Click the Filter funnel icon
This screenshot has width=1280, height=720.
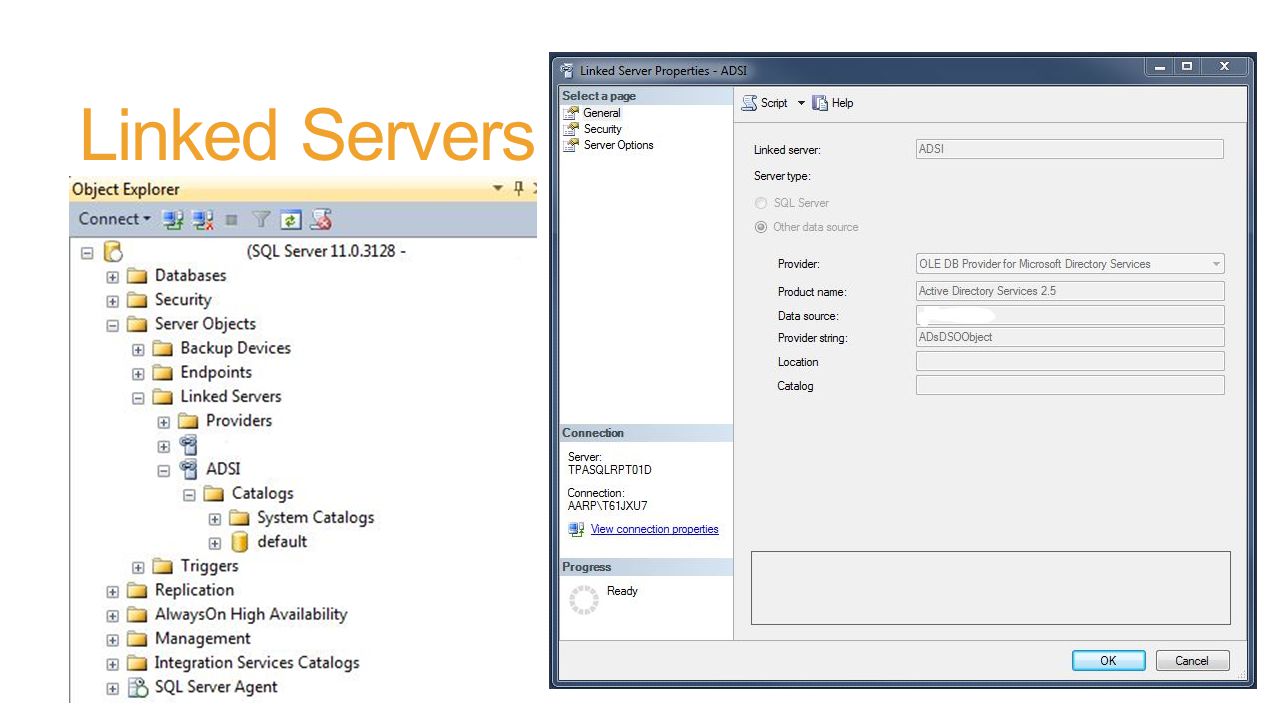[x=261, y=219]
